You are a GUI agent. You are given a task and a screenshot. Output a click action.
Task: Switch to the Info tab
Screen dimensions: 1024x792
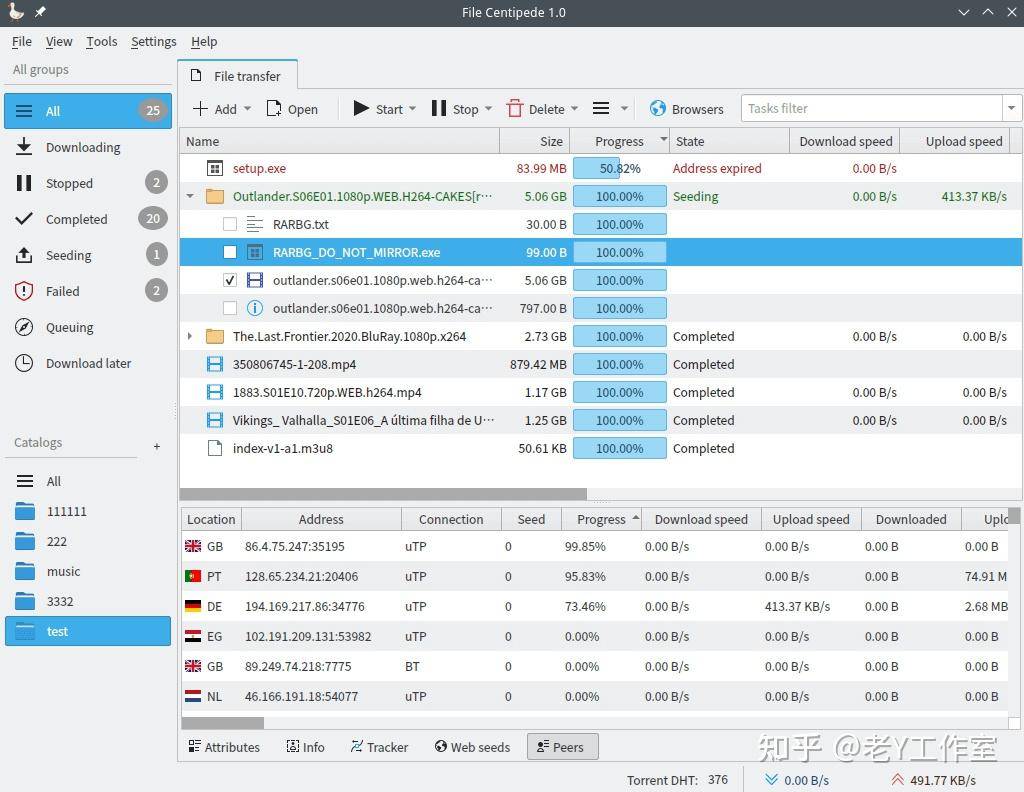[306, 747]
